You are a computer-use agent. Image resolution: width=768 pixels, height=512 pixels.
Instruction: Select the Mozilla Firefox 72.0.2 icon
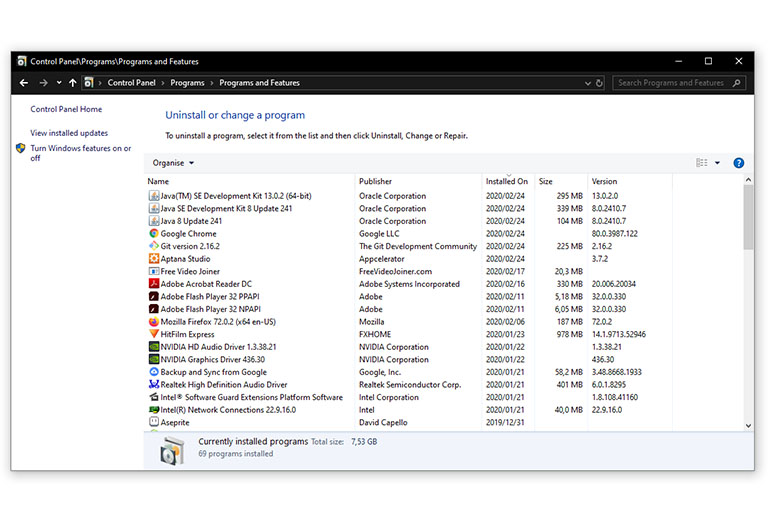[154, 321]
